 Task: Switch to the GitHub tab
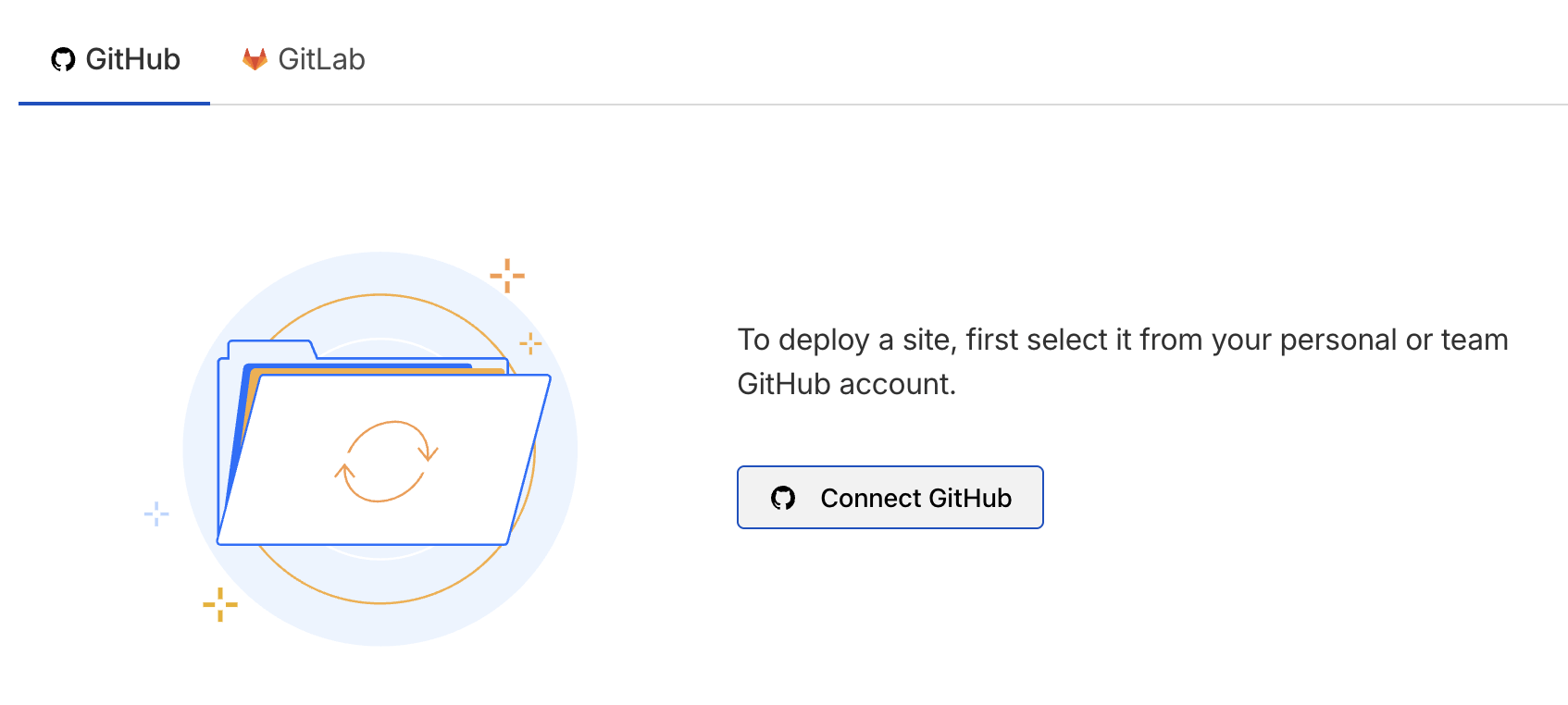click(115, 59)
